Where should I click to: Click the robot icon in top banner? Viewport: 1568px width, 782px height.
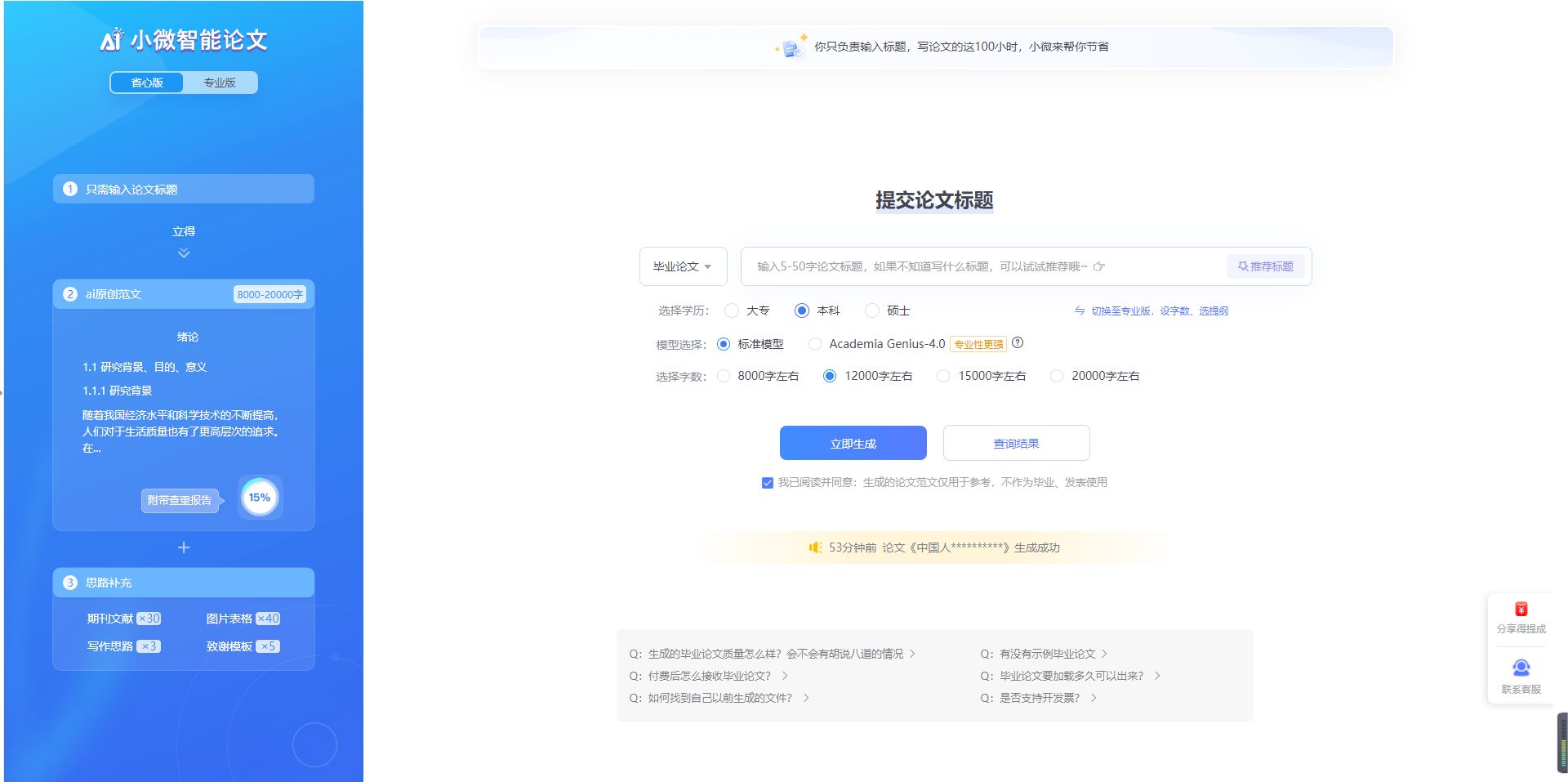791,47
